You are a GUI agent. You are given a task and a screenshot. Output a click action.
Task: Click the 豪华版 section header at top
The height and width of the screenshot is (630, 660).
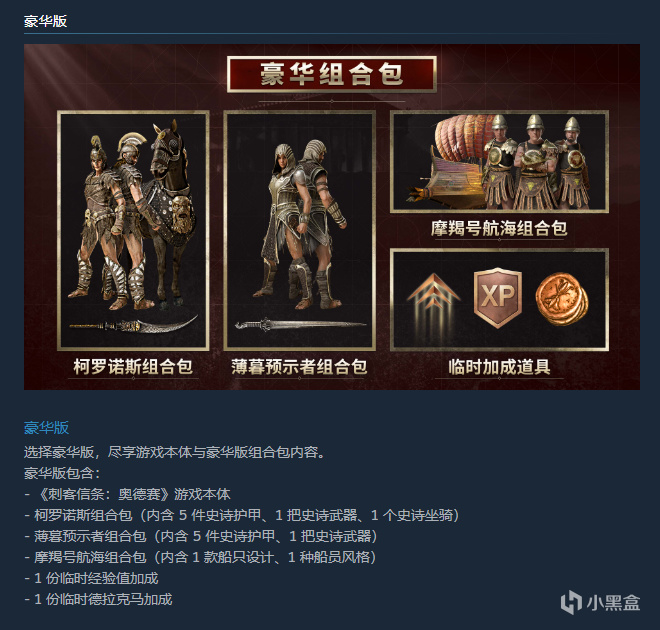(x=45, y=21)
